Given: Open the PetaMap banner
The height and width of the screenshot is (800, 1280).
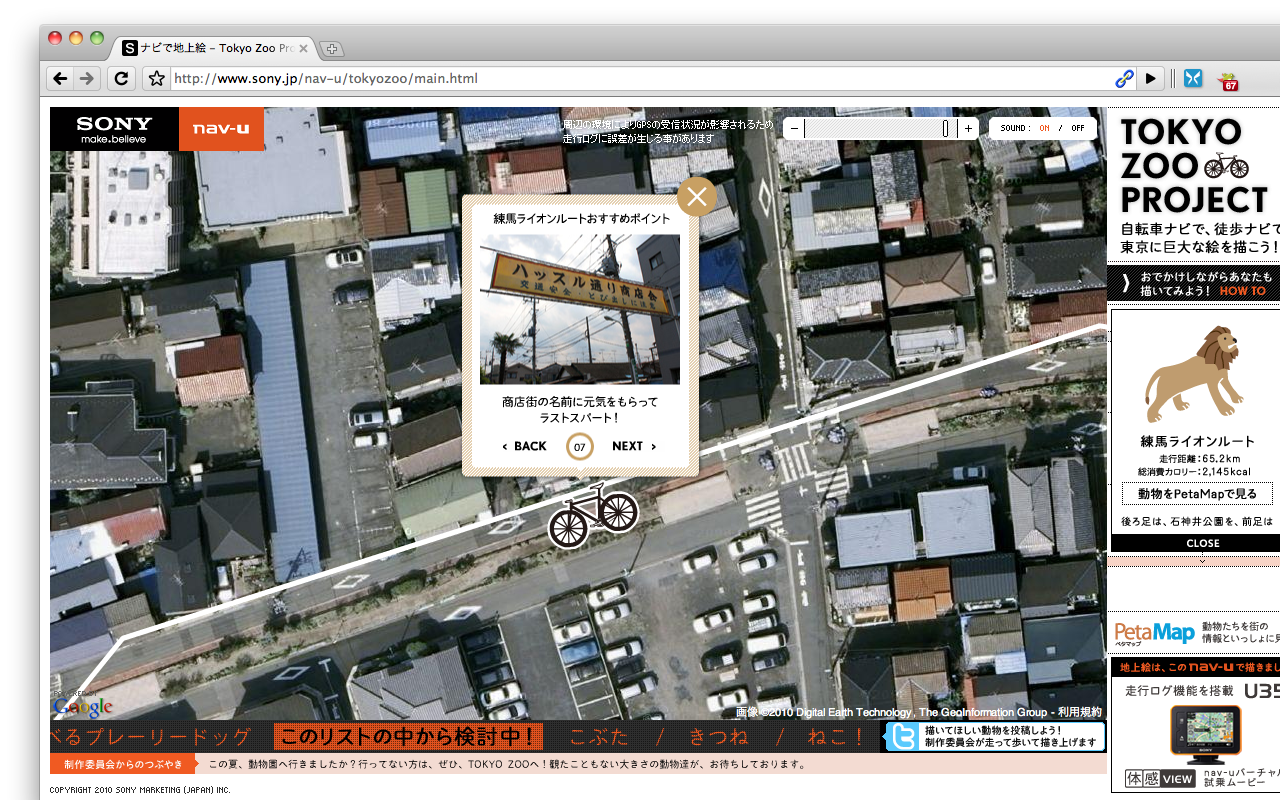Looking at the screenshot, I should [x=1195, y=631].
